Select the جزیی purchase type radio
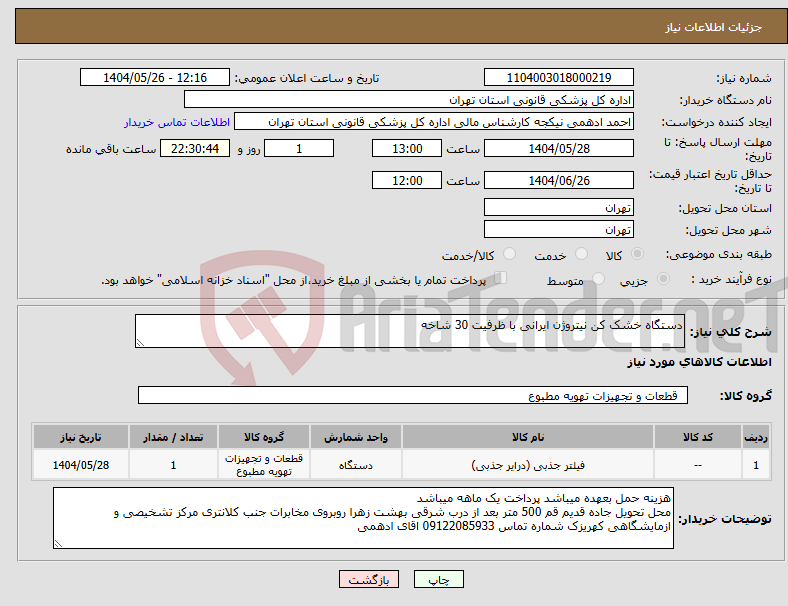 (663, 278)
